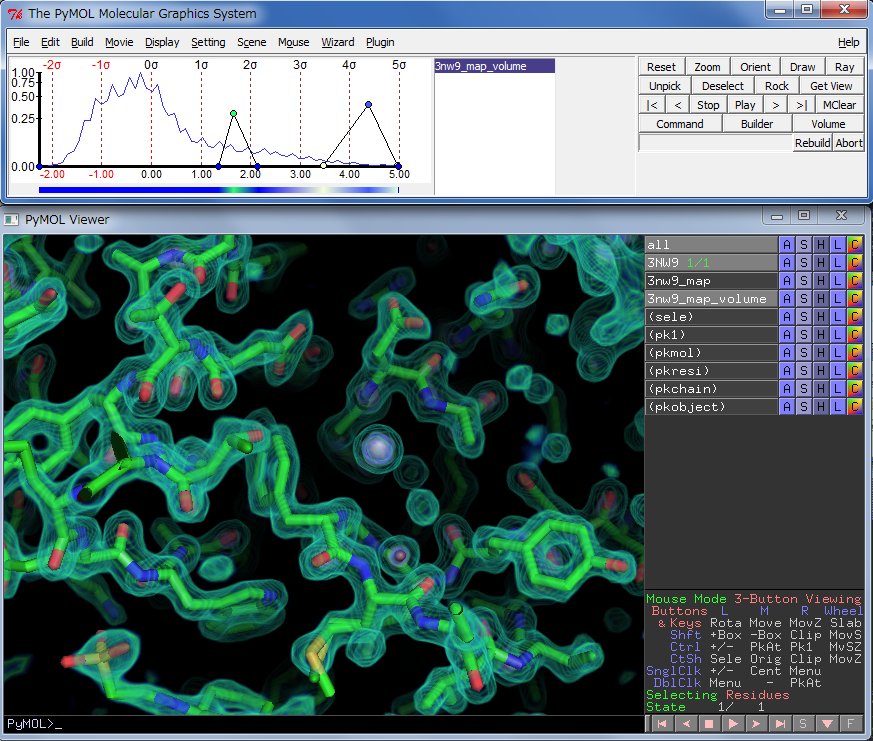Viewport: 873px width, 741px height.
Task: Click the S (sequence) icon at bottom right
Action: pos(803,723)
